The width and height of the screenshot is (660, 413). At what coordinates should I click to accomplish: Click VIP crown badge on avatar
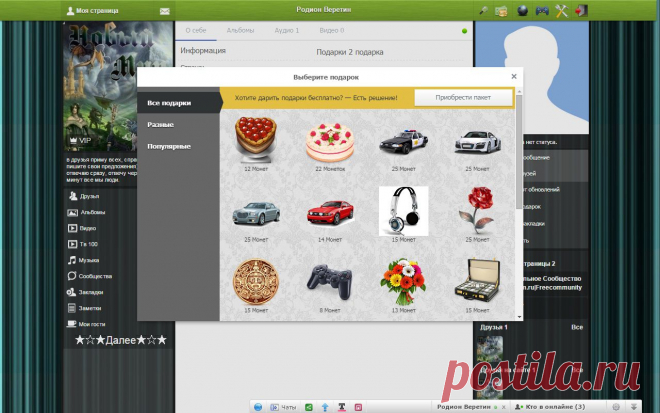(x=80, y=140)
